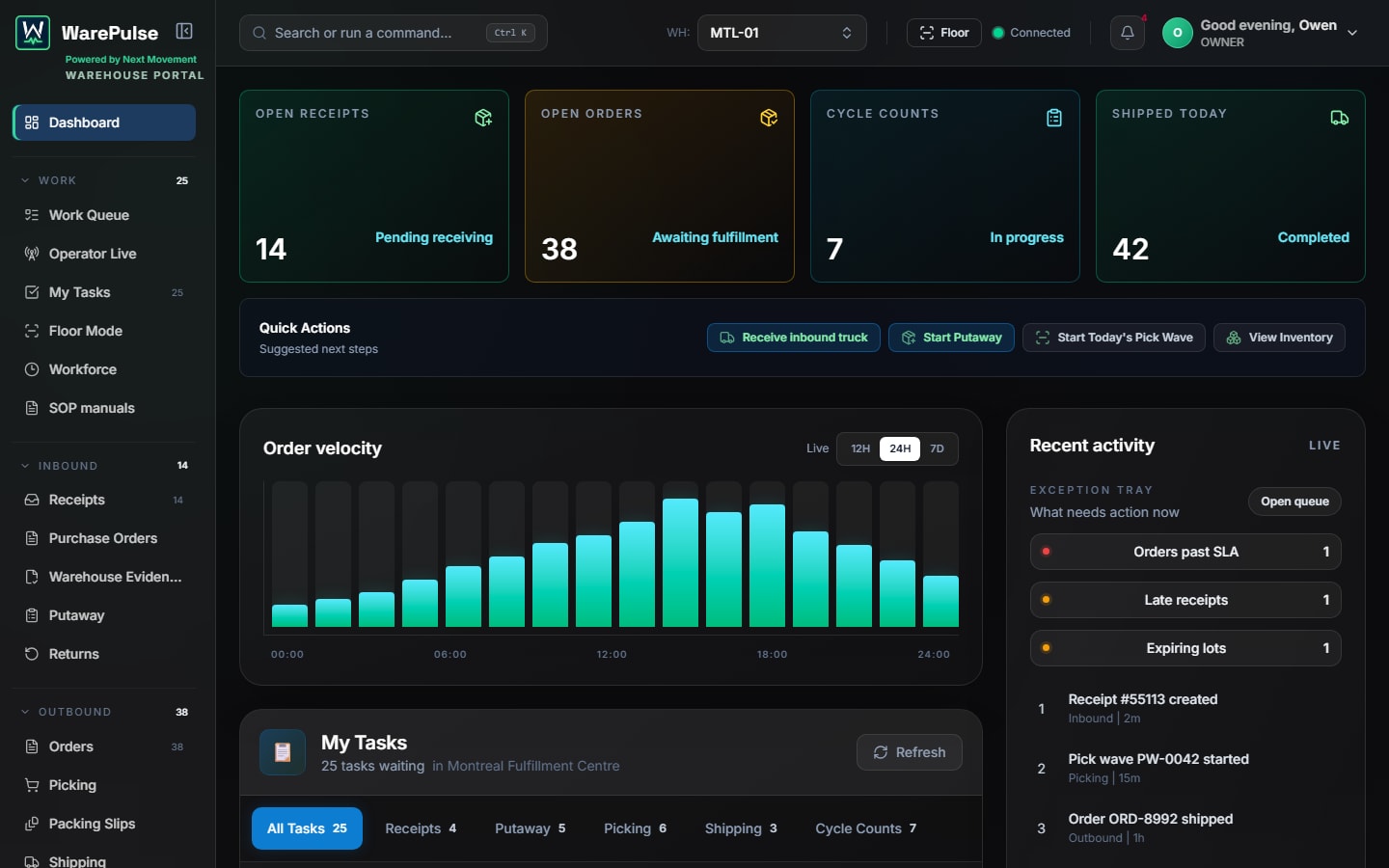
Task: Click View Inventory
Action: pos(1279,338)
